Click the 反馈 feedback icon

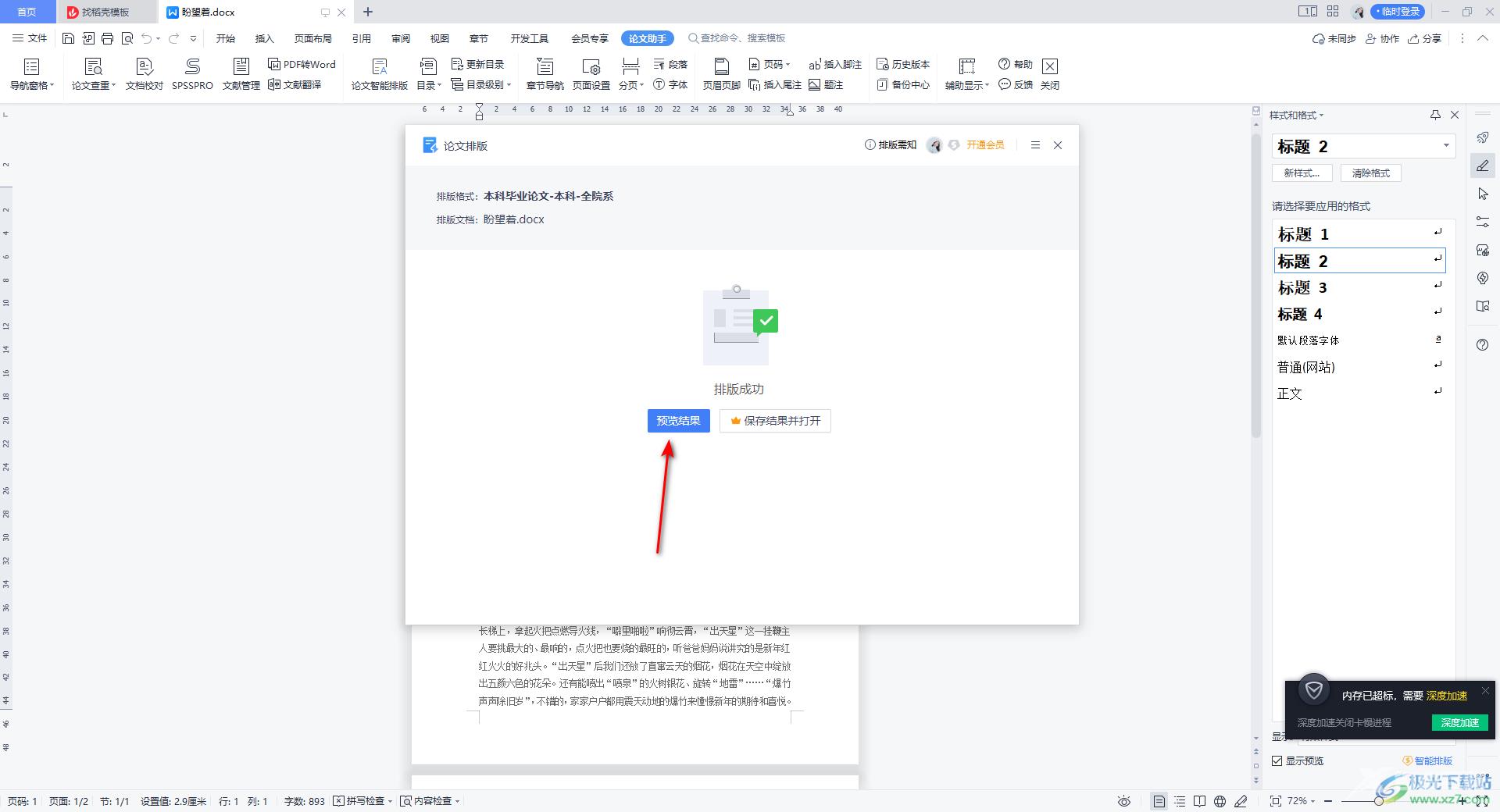(x=1016, y=84)
